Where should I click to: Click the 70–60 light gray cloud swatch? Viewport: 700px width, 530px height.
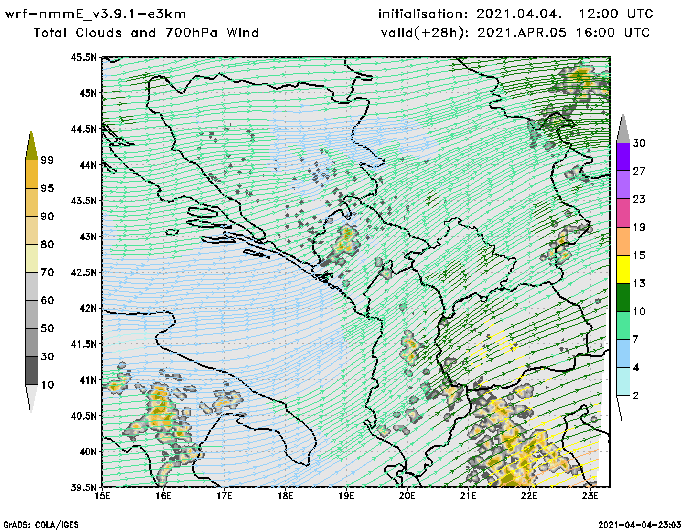[32, 287]
